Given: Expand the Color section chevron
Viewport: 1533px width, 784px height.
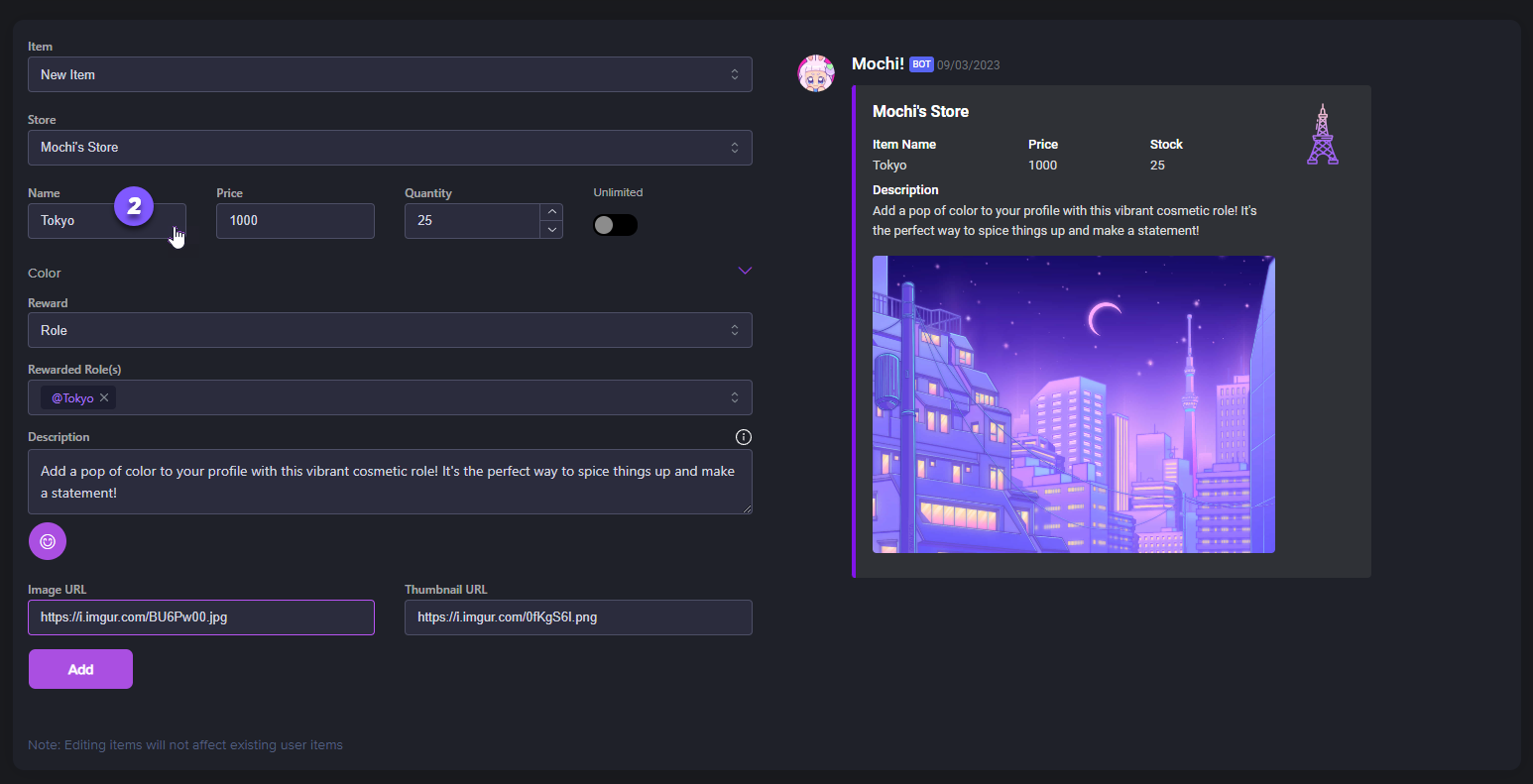Looking at the screenshot, I should point(745,272).
